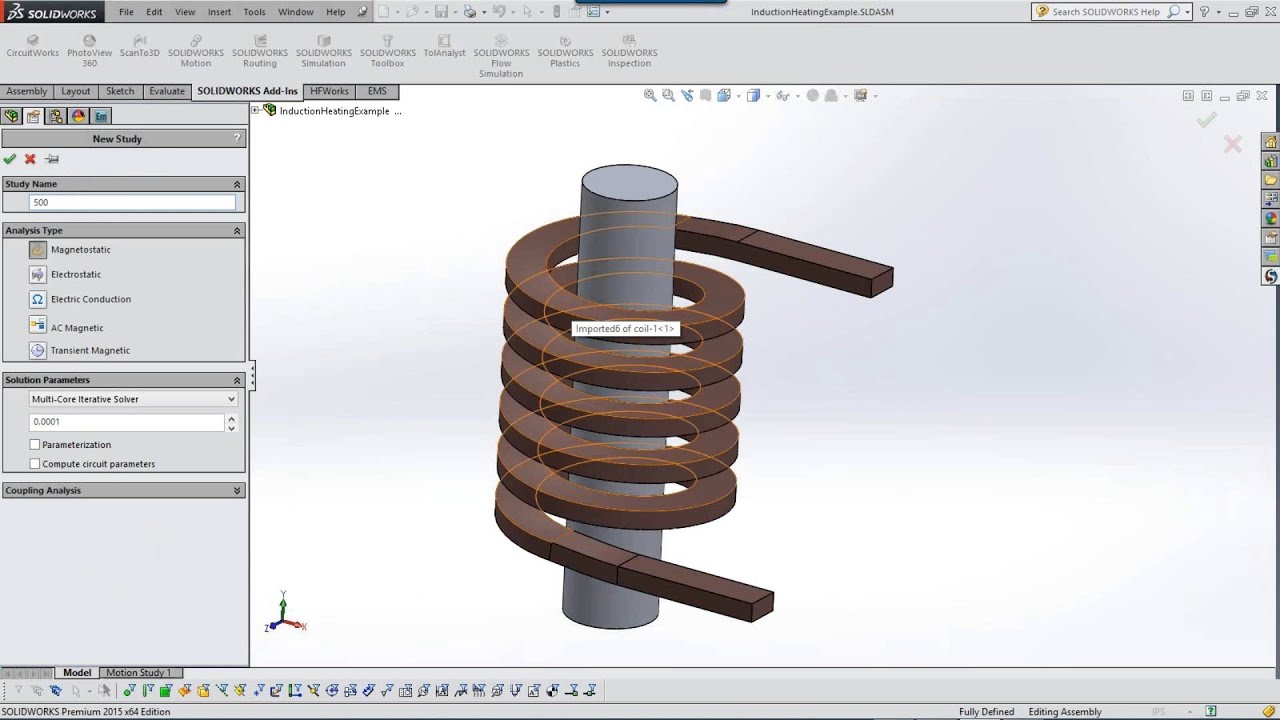Click Zoom to Fit in view toolbar
Image resolution: width=1280 pixels, height=720 pixels.
pos(650,96)
